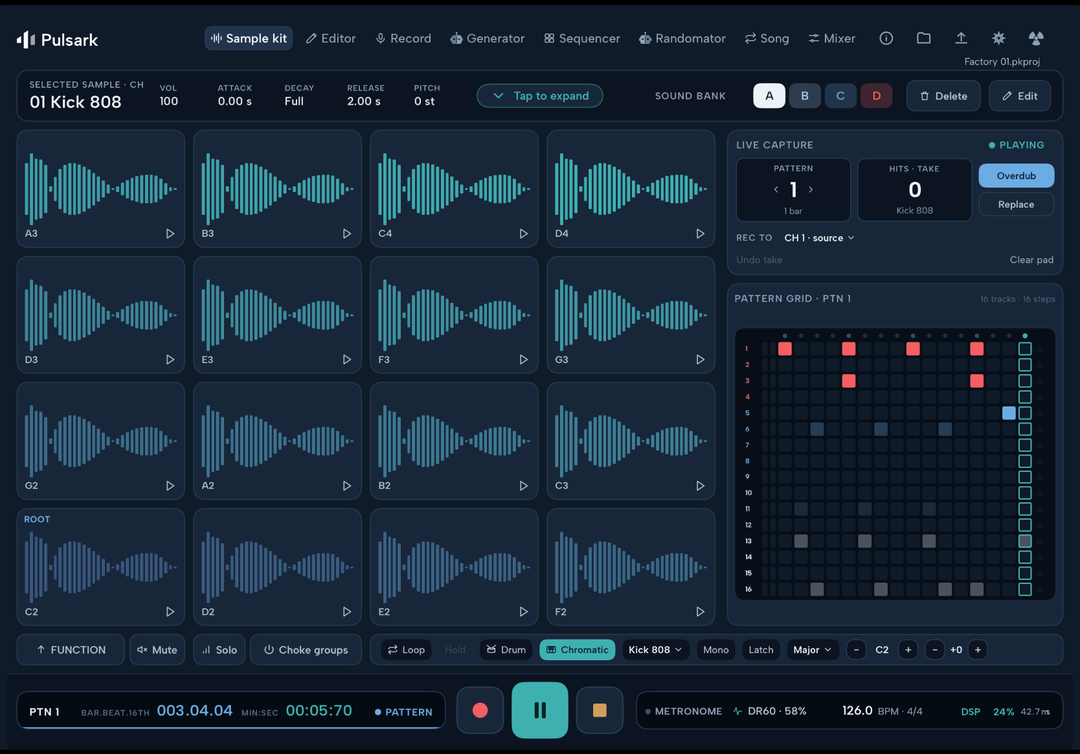Viewport: 1080px width, 754px height.
Task: Preview the A3 pad sample
Action: (170, 233)
